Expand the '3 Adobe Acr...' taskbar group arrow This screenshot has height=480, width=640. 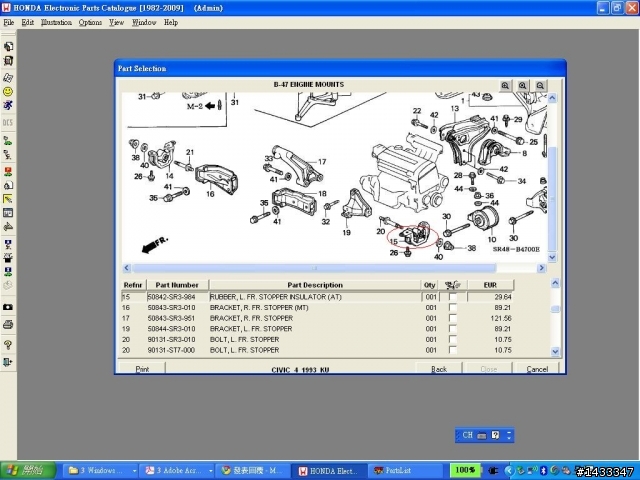211,471
